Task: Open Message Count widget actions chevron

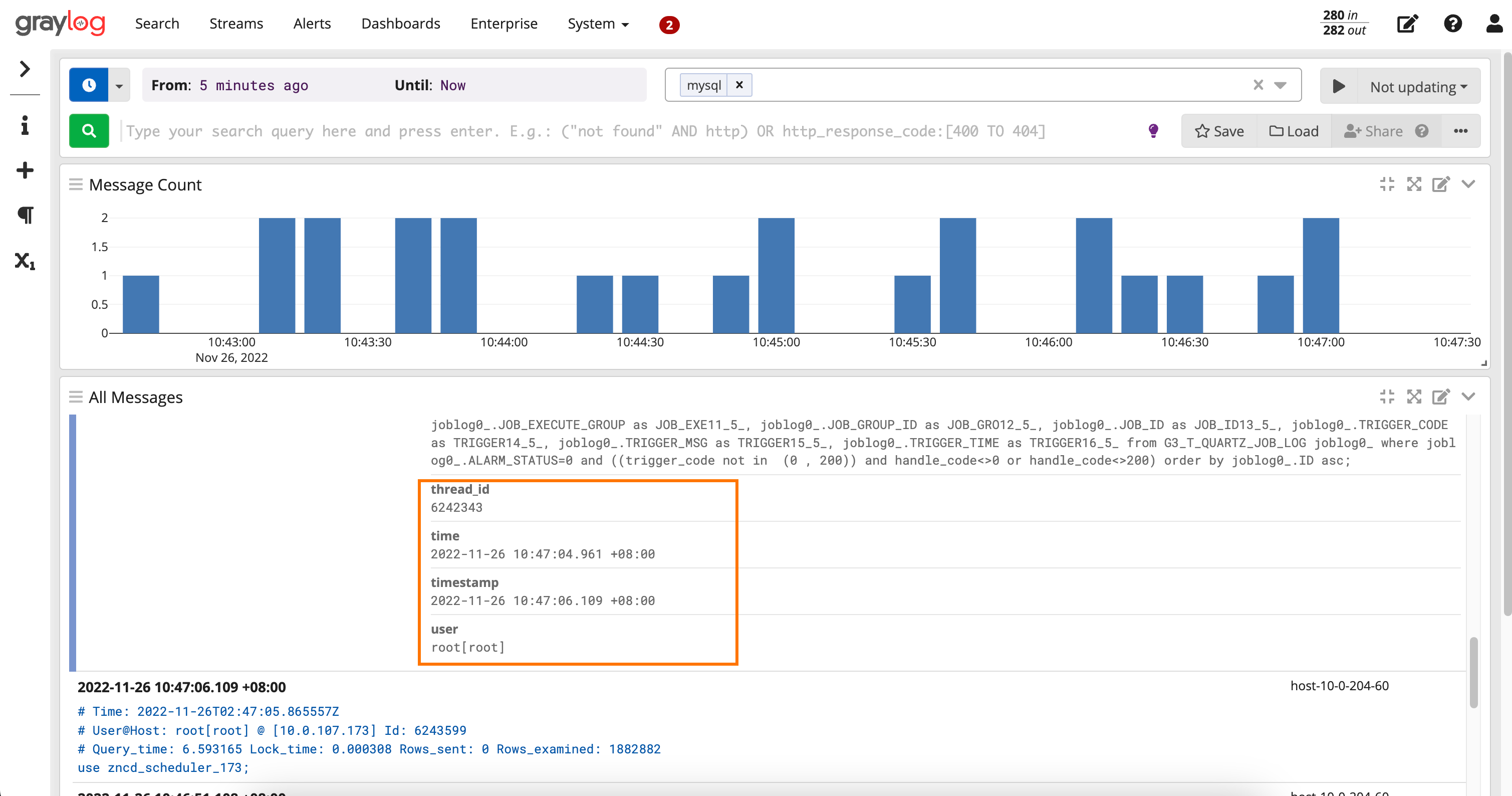Action: (x=1468, y=184)
